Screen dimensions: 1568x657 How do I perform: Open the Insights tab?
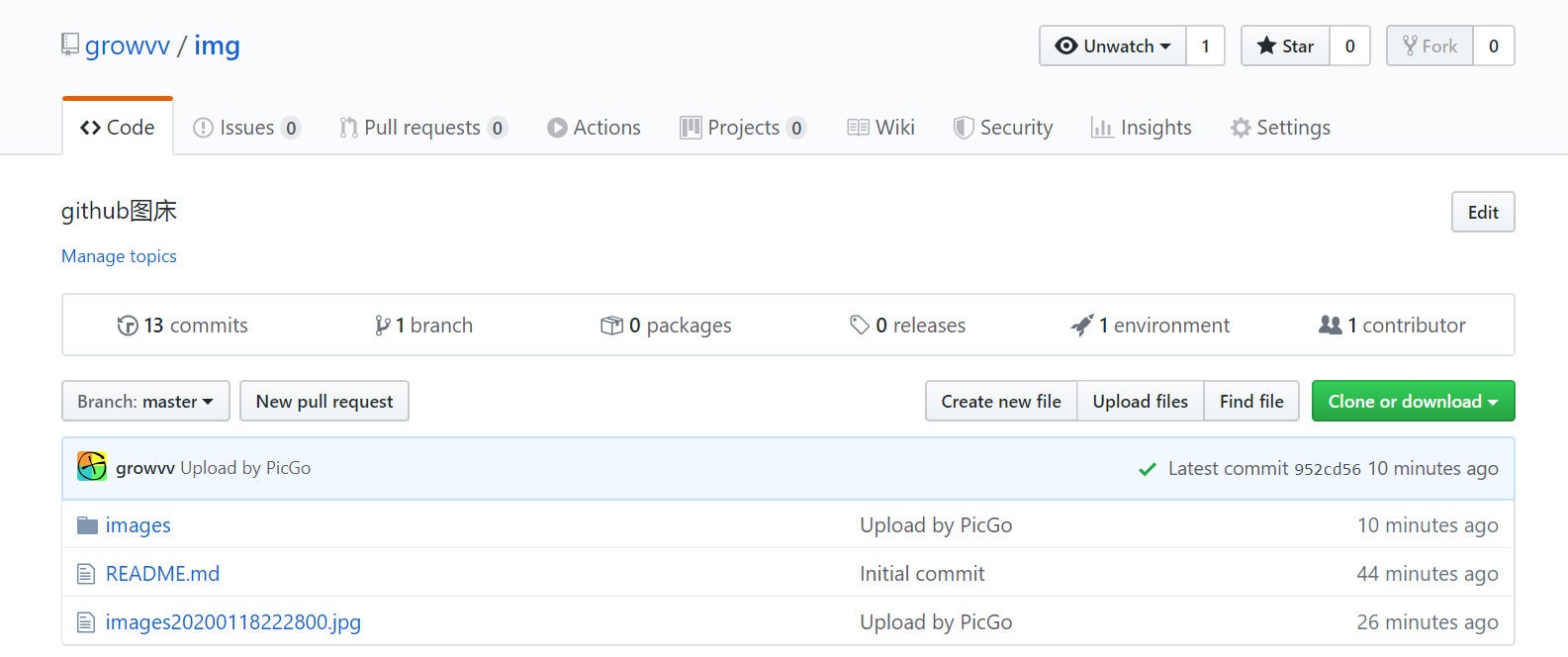[1142, 128]
